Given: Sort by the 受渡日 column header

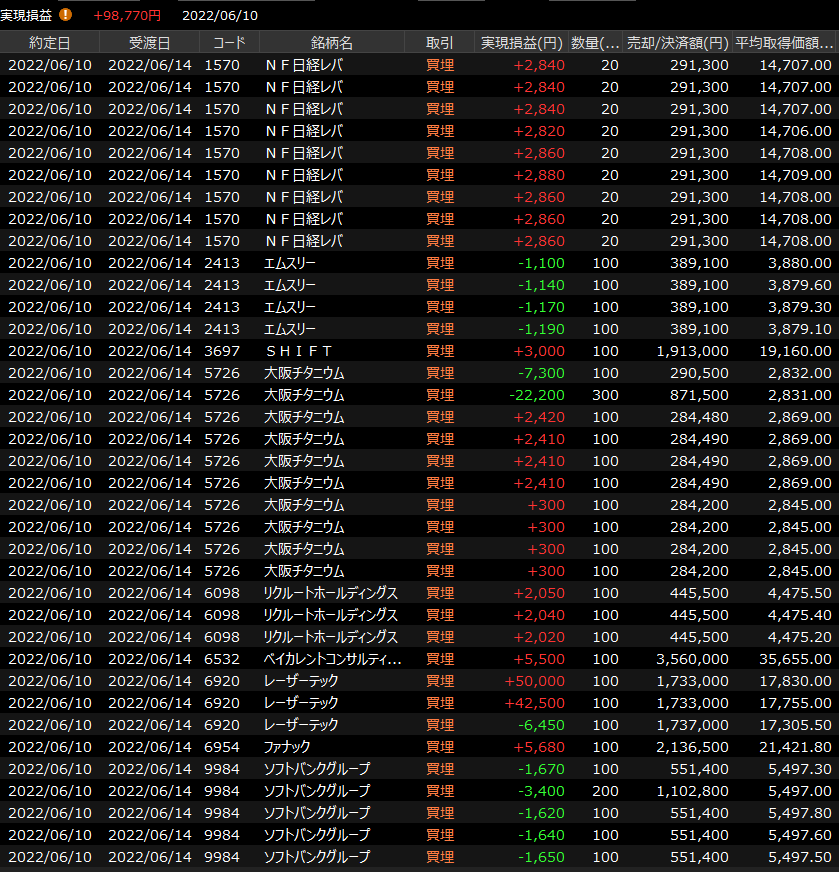Looking at the screenshot, I should pos(149,43).
